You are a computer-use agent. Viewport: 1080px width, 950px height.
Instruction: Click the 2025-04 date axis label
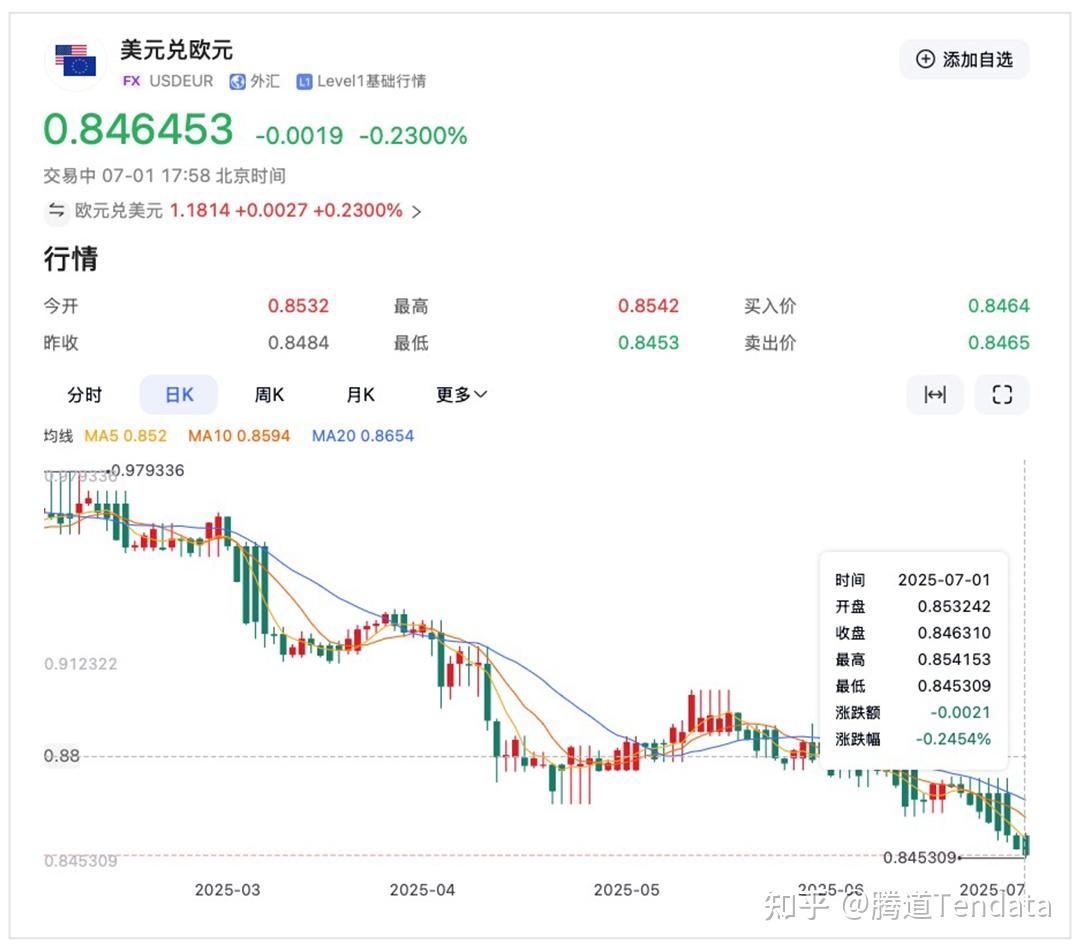click(x=422, y=890)
